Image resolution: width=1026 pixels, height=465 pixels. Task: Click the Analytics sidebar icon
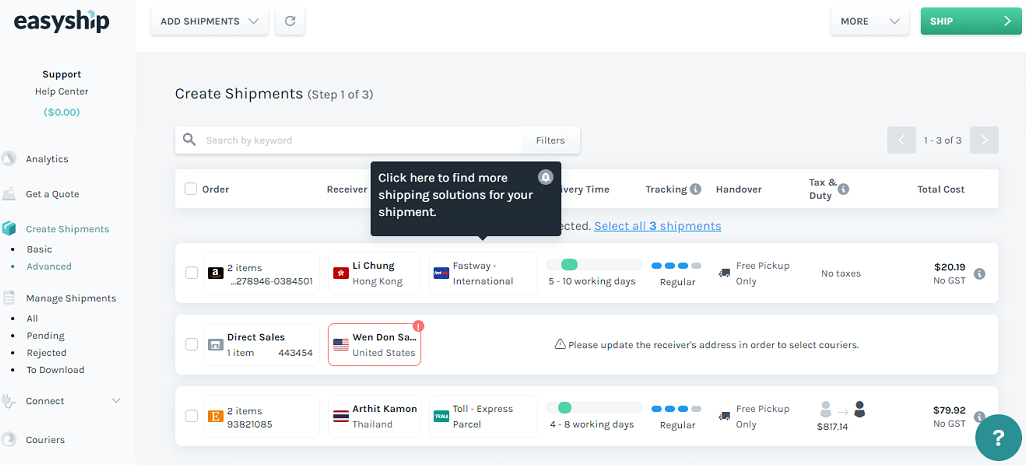click(x=9, y=159)
